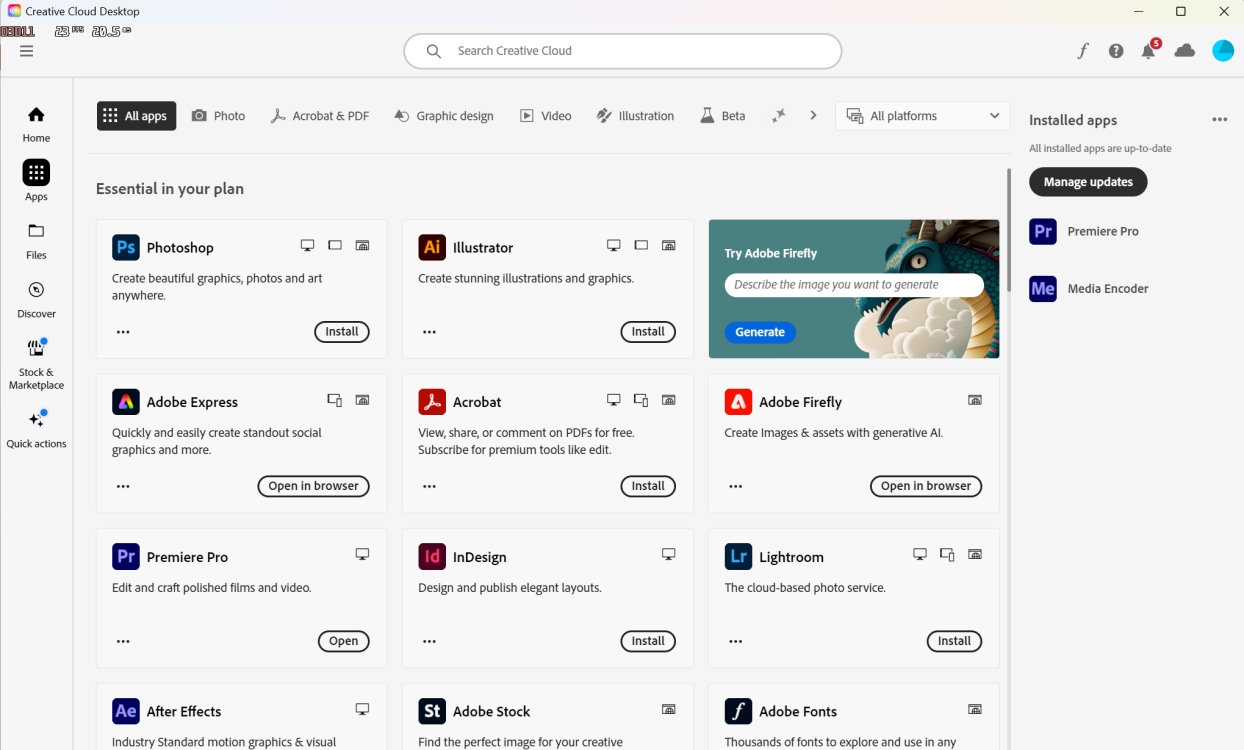Screen dimensions: 1244x750
Task: Switch to the Photo category tab
Action: [218, 116]
